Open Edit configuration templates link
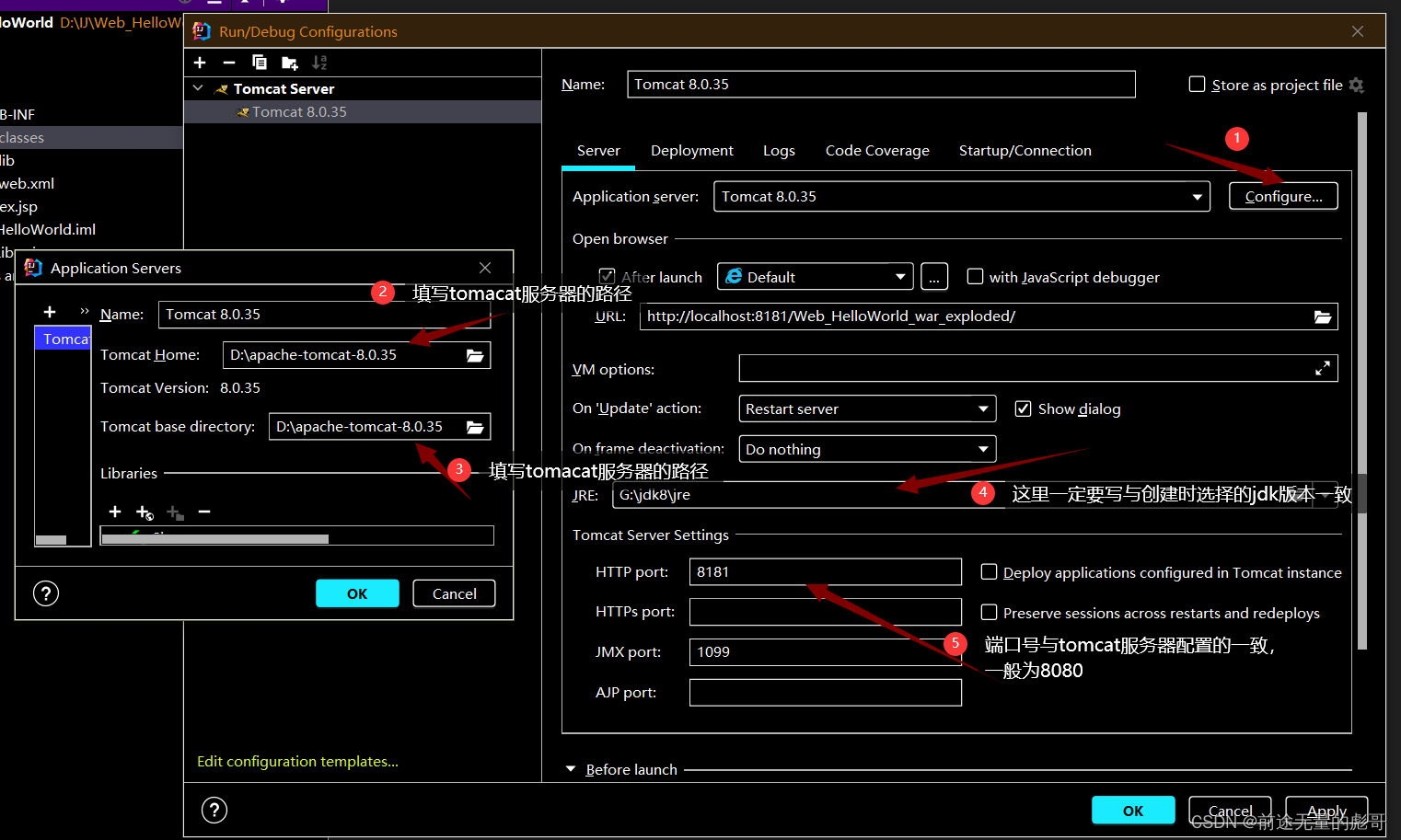Viewport: 1401px width, 840px height. point(297,762)
